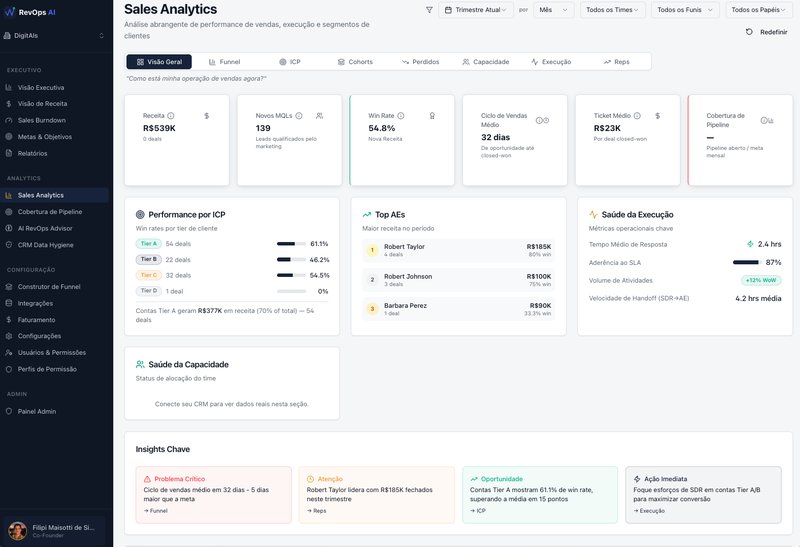Open Faturamento in the sidebar
Viewport: 800px width, 547px height.
54,320
